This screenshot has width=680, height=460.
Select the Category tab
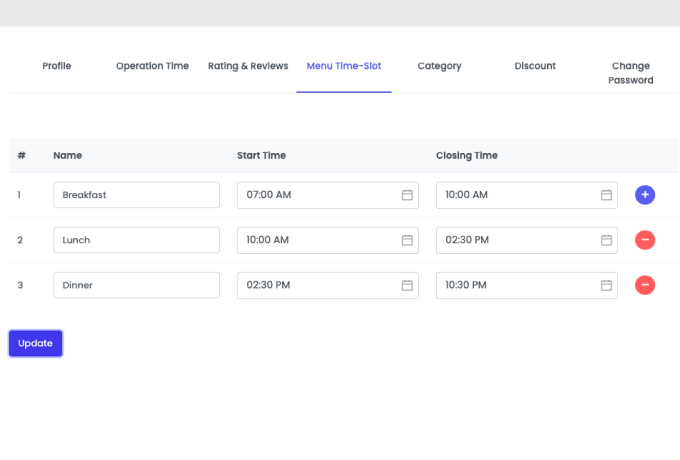click(x=439, y=66)
